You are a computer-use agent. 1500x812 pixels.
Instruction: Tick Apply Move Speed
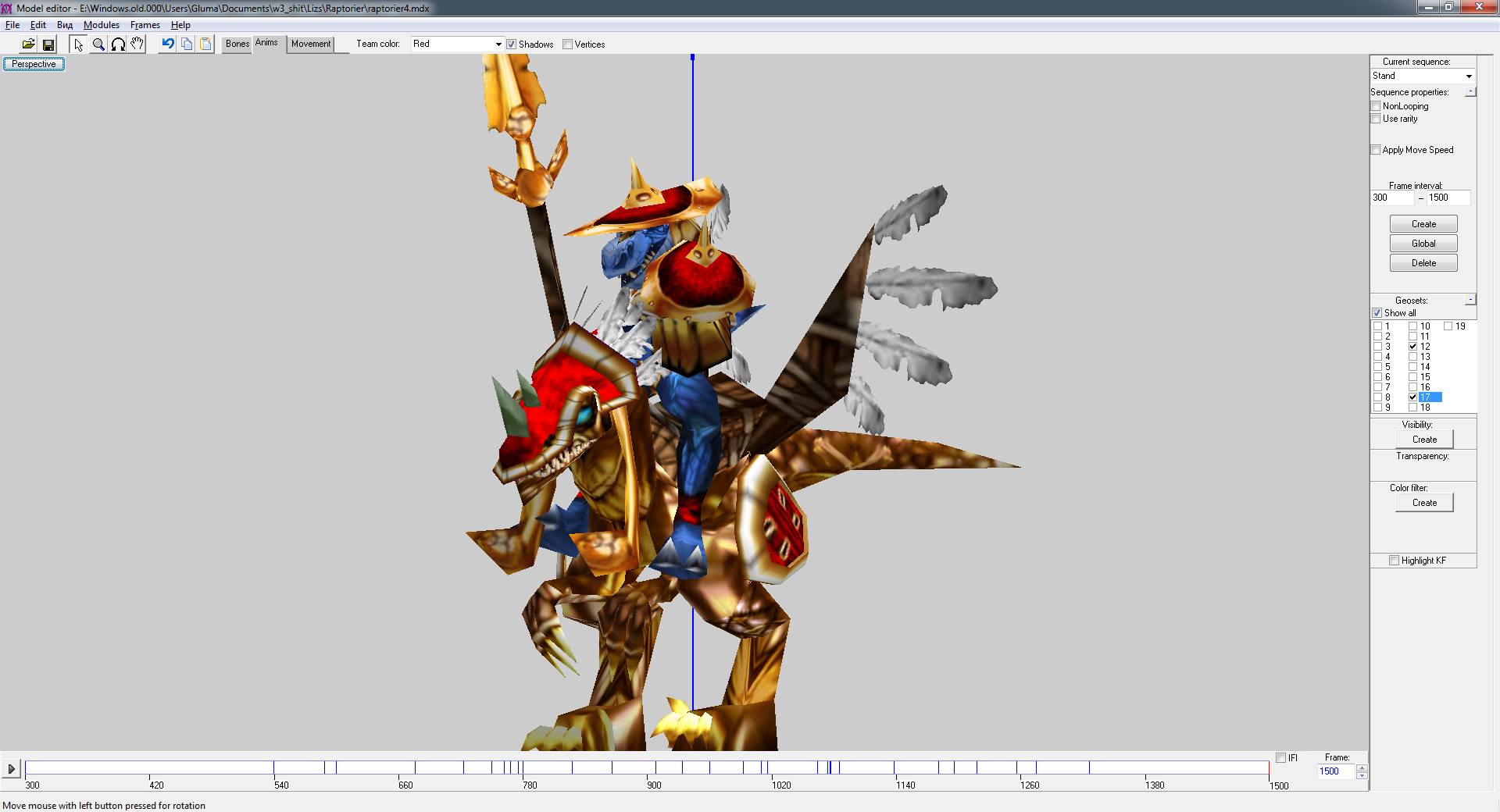1376,150
